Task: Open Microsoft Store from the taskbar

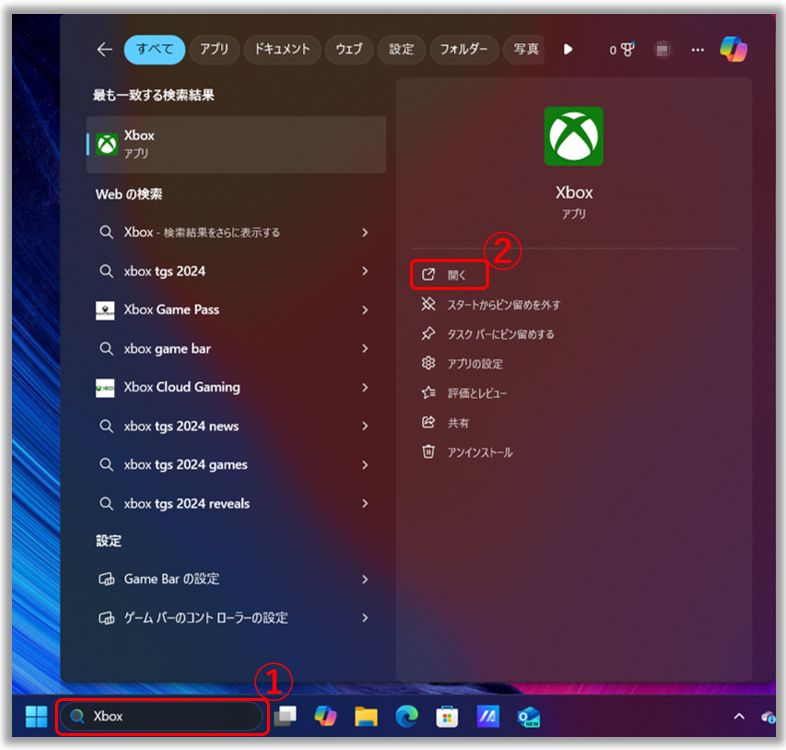Action: 447,716
